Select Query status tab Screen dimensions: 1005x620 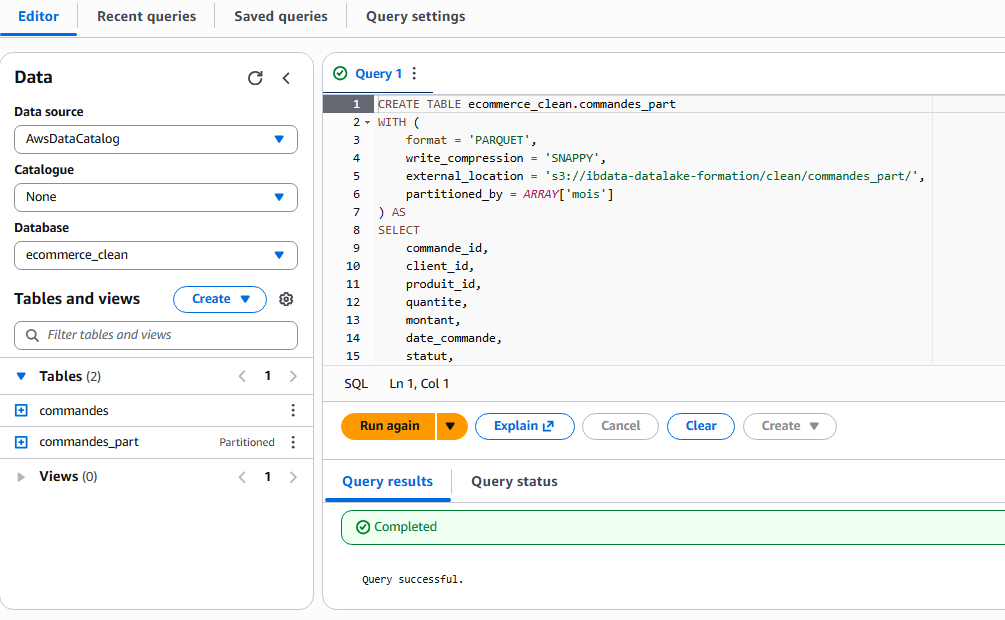pos(514,482)
